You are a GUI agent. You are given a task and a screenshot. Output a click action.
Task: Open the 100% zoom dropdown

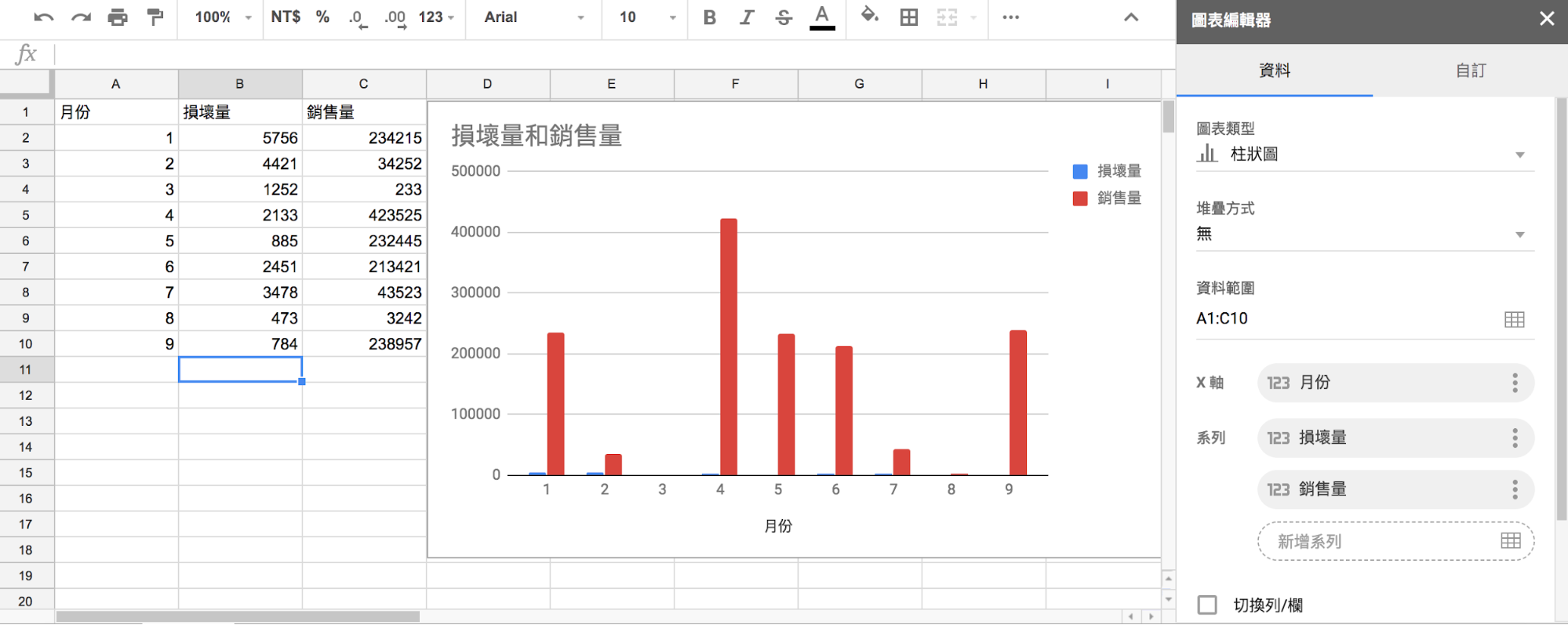click(223, 17)
